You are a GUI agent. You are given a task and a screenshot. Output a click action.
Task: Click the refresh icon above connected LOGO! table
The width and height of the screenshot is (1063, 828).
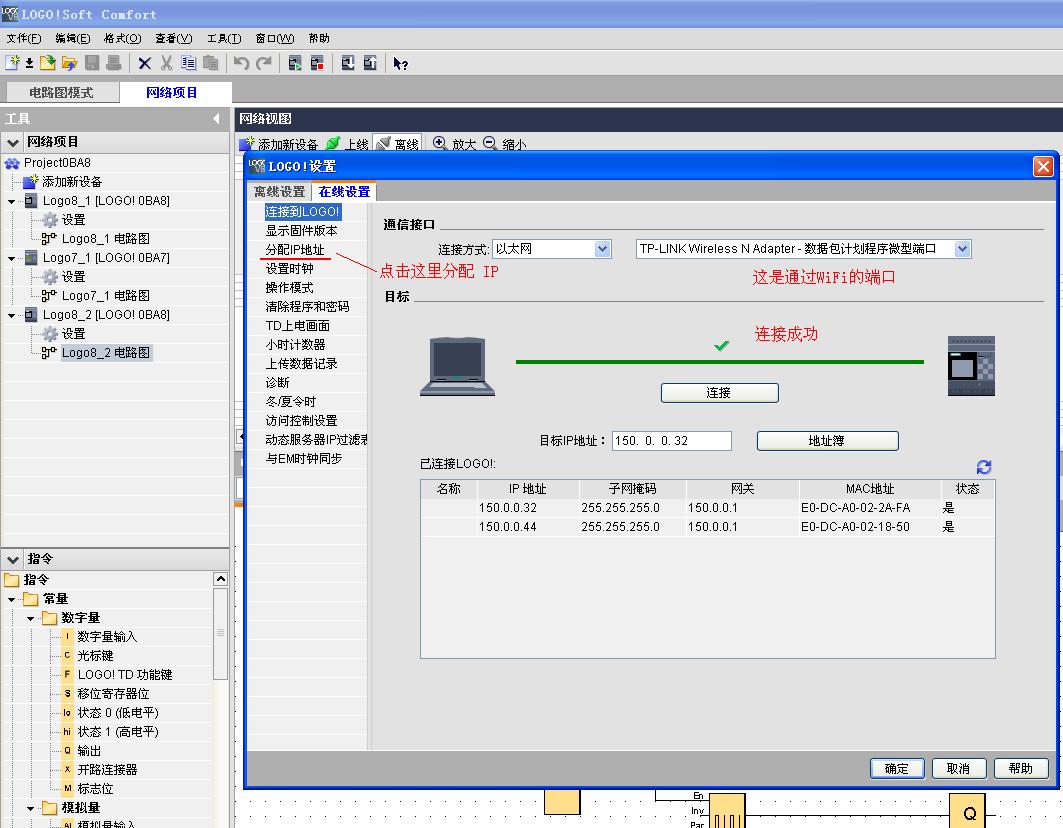tap(984, 467)
